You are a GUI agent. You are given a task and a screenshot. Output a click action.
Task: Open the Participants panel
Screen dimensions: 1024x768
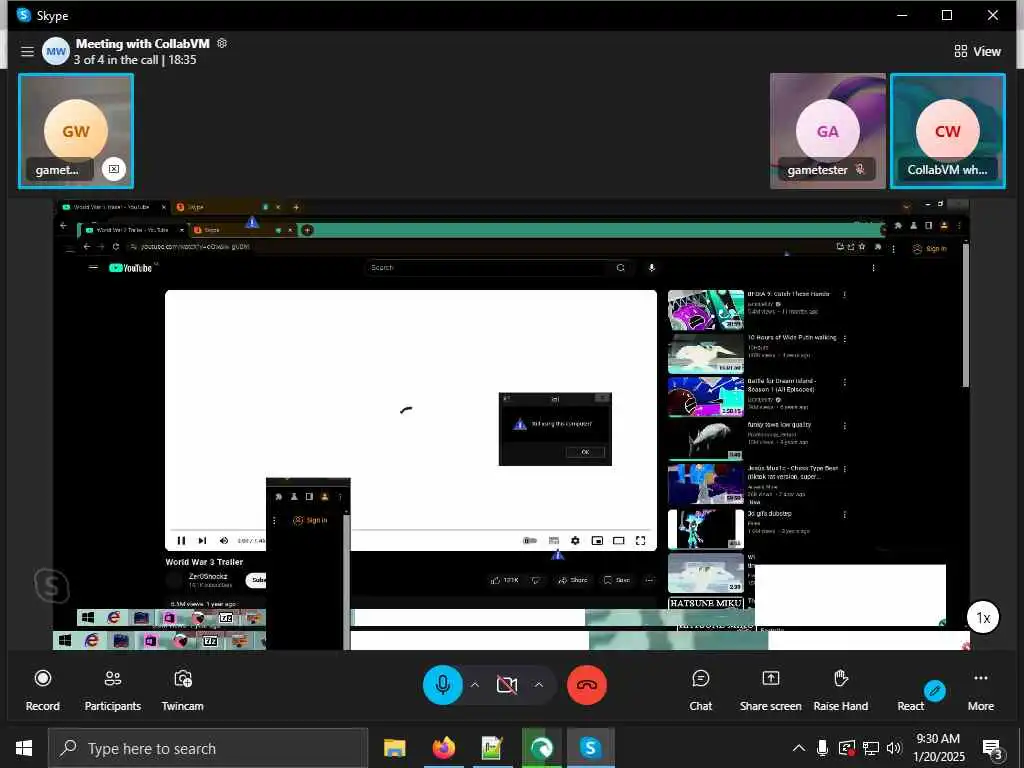point(112,690)
